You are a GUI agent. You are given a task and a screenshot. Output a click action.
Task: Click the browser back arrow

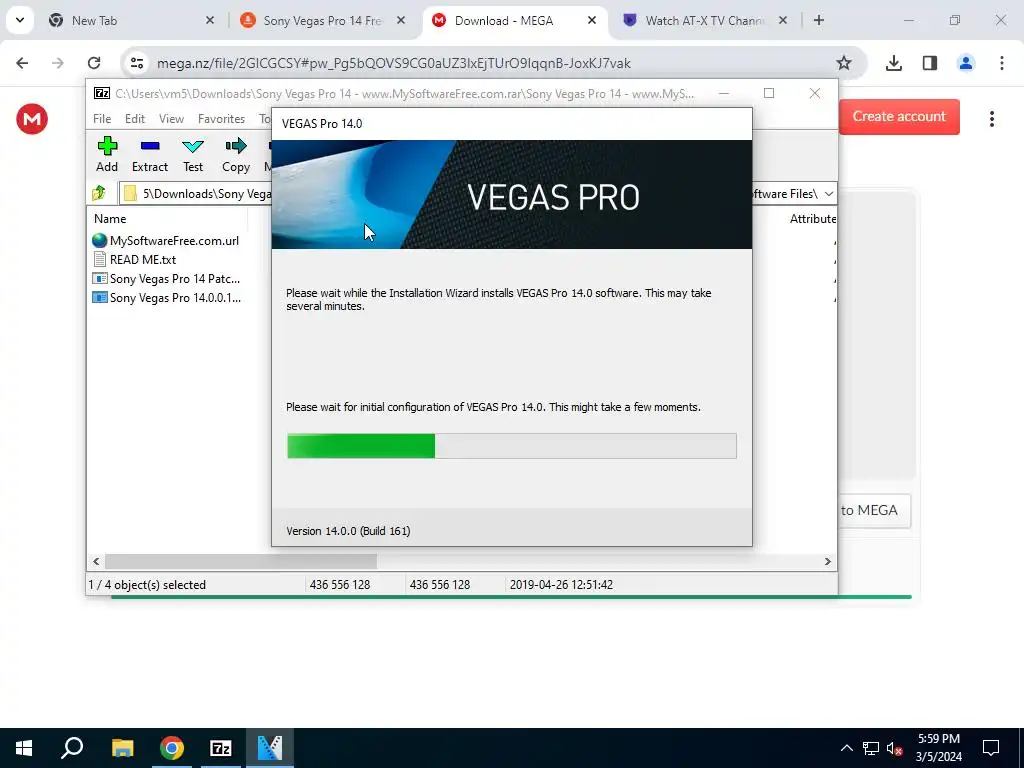coord(22,63)
